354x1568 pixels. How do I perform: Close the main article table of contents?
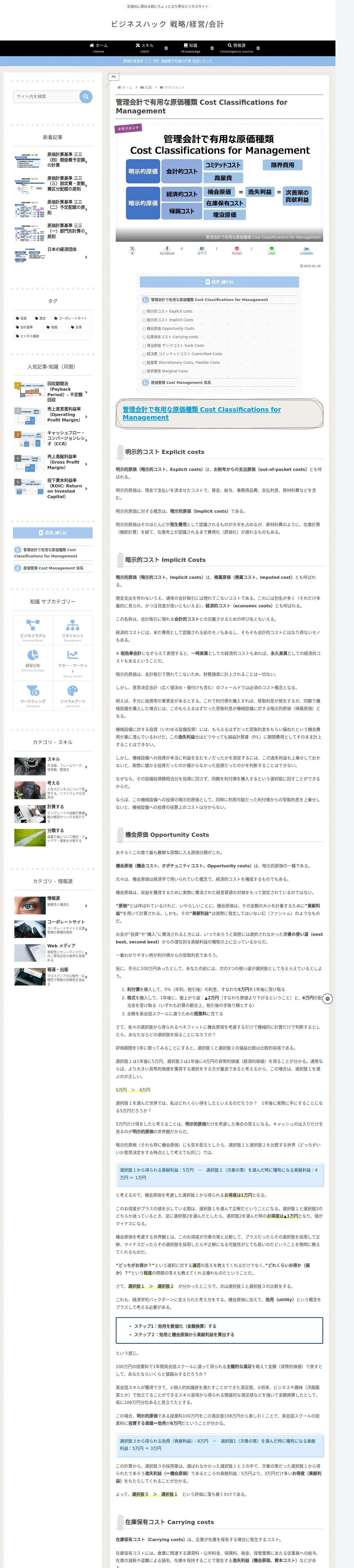point(219,282)
